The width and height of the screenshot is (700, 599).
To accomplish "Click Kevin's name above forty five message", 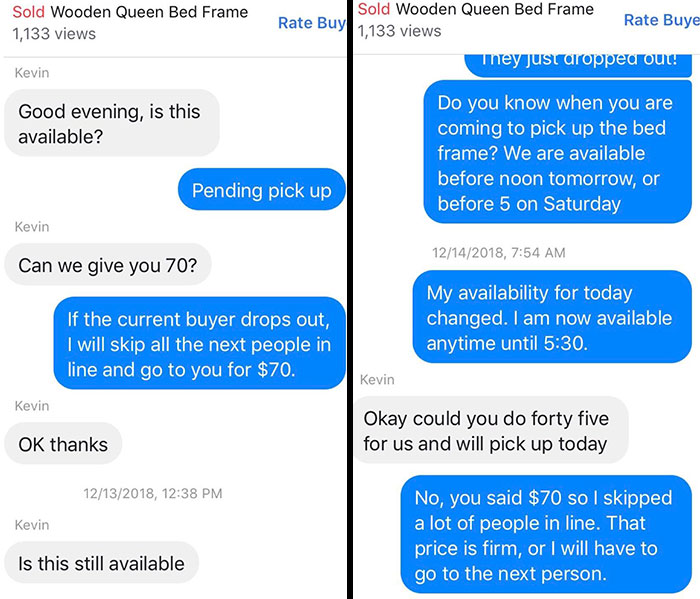I will [x=377, y=380].
